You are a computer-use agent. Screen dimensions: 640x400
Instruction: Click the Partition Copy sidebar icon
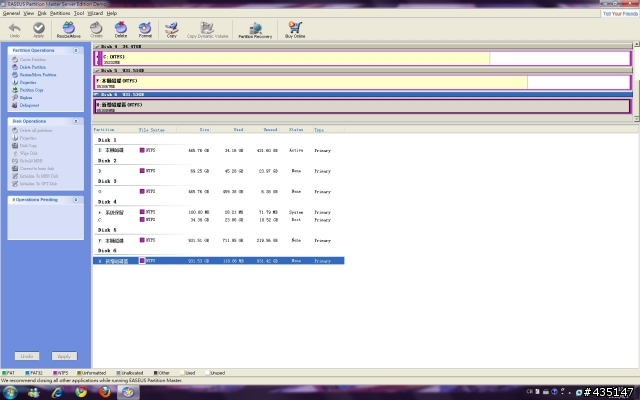click(x=15, y=90)
